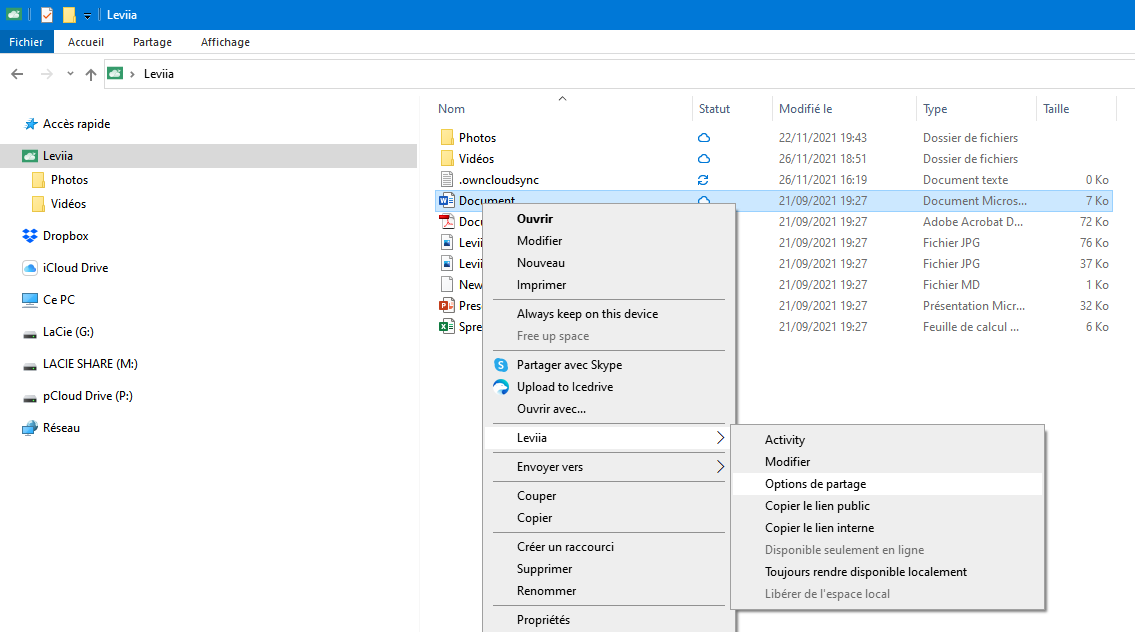
Task: Click the new folder icon in the quick access toolbar
Action: click(69, 14)
